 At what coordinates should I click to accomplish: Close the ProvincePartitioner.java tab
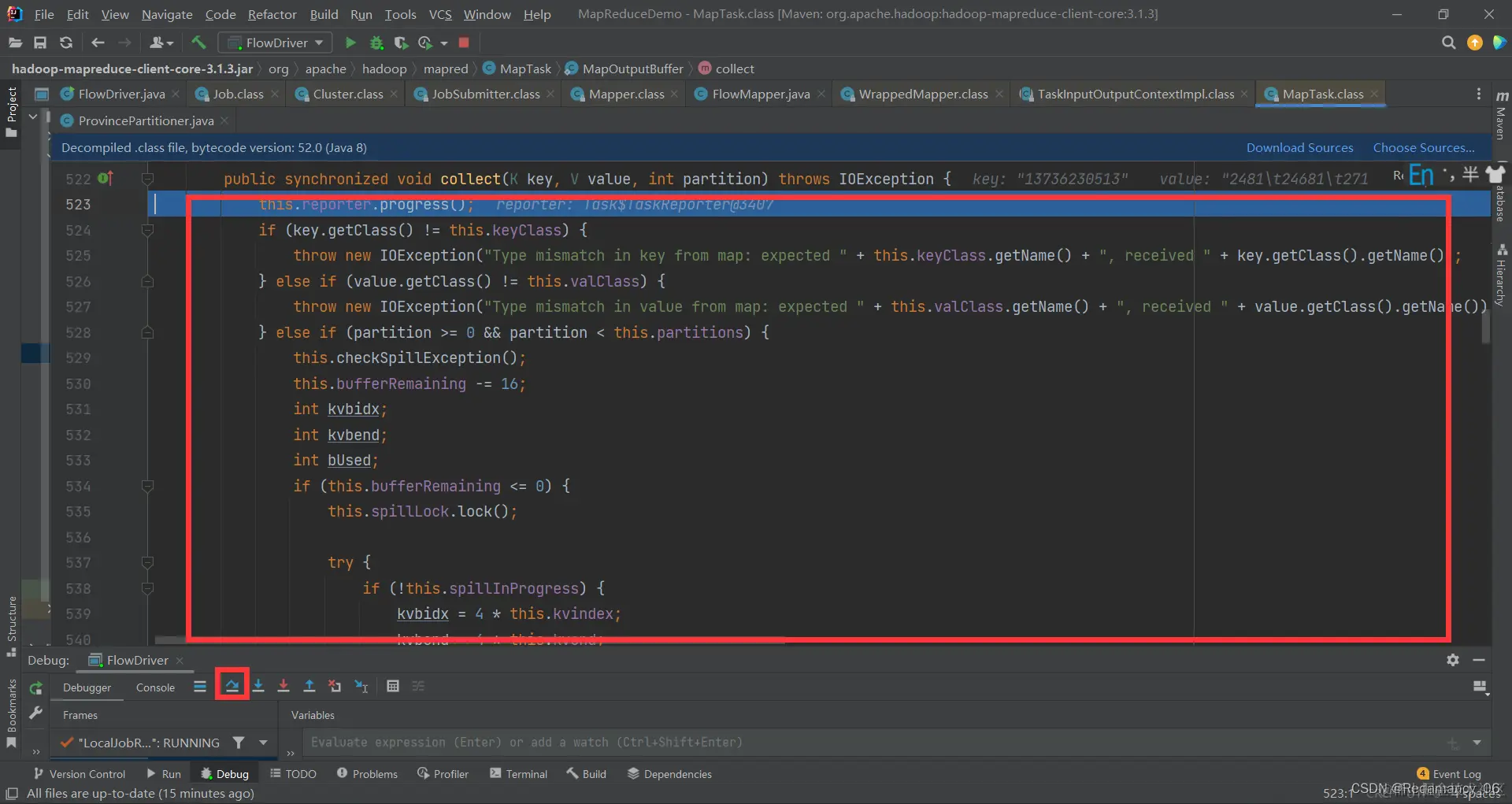[224, 120]
